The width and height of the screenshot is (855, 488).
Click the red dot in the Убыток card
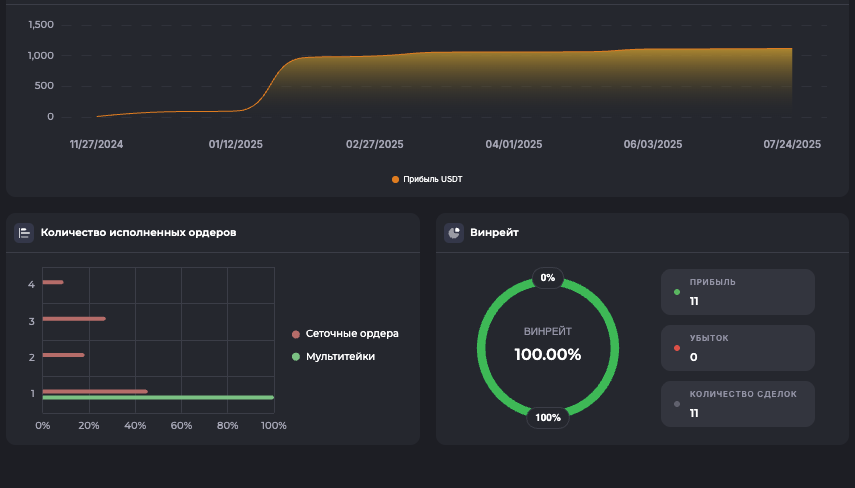click(677, 348)
